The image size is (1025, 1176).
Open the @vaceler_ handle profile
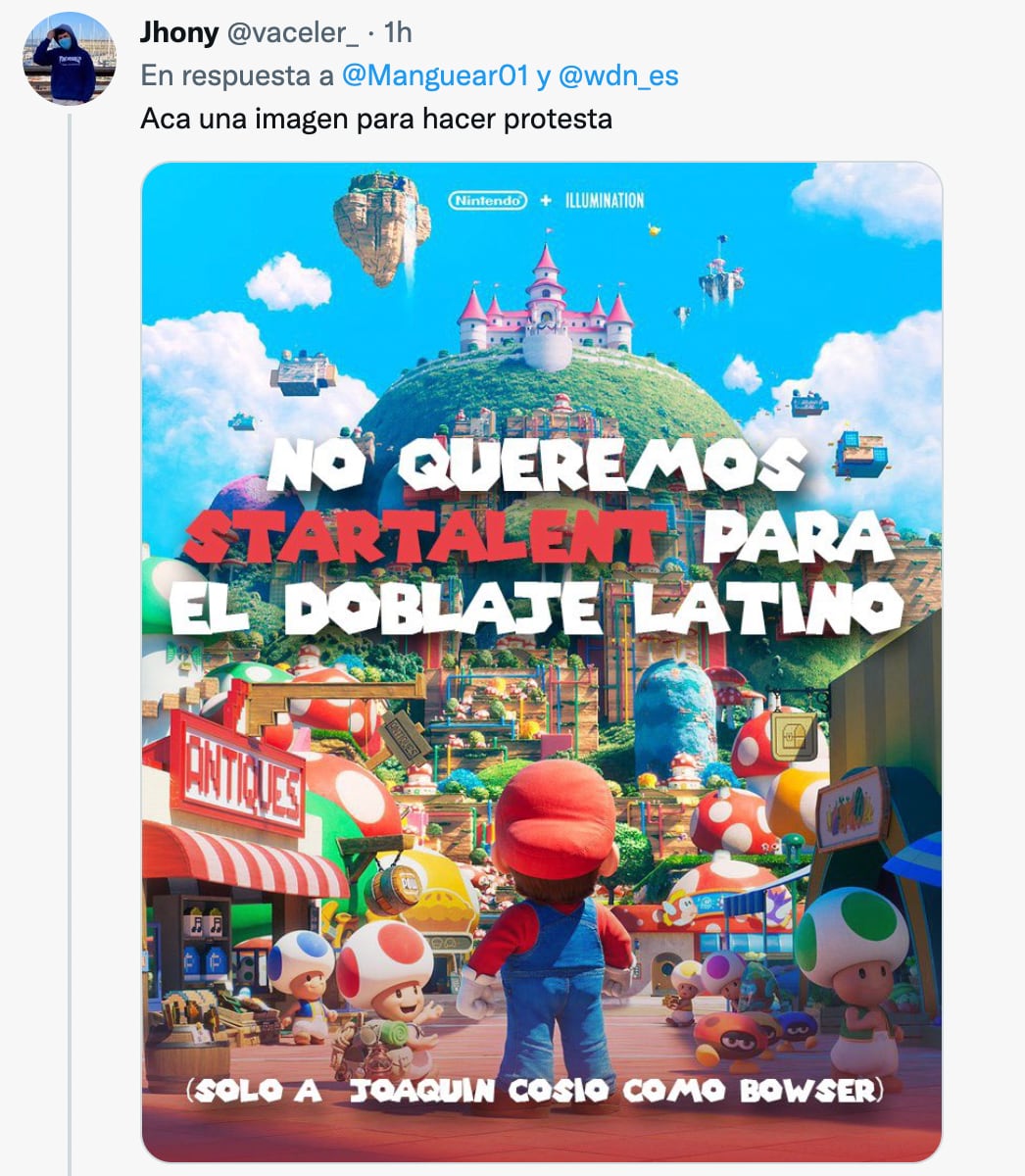pos(292,32)
